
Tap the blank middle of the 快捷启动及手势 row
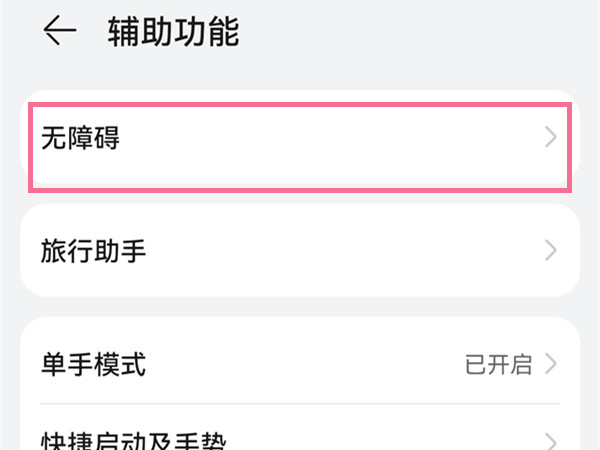[x=380, y=438]
